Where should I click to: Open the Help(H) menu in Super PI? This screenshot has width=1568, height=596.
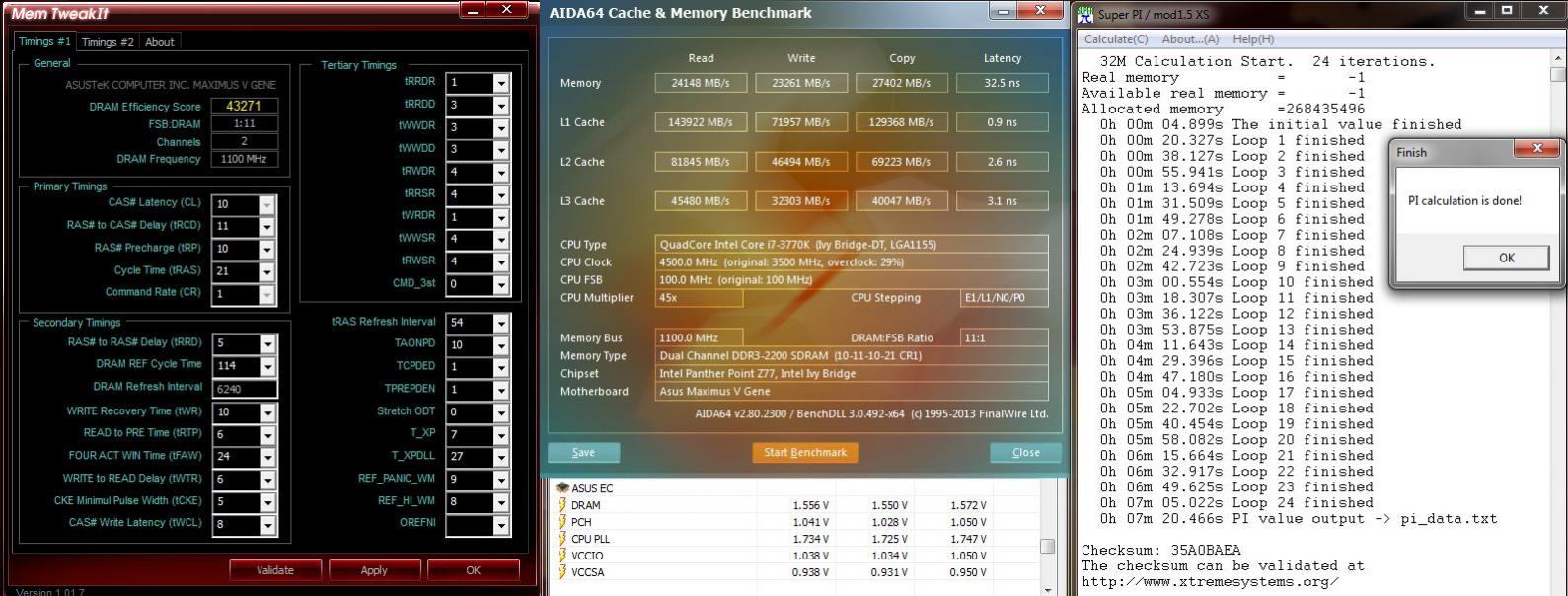coord(1253,39)
